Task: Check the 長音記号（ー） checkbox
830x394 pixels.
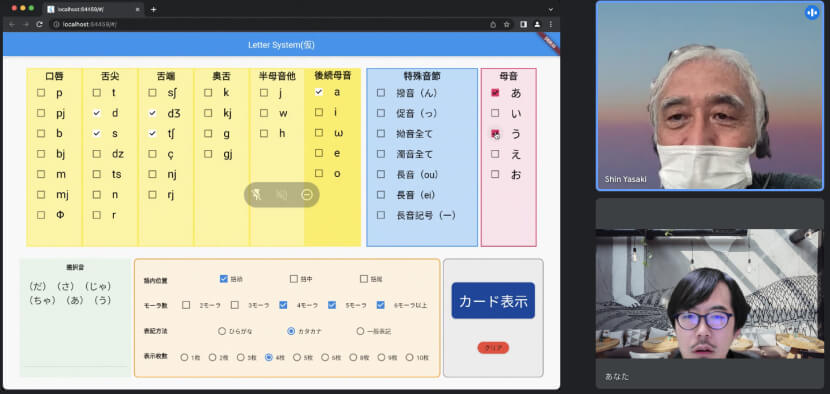Action: [381, 215]
